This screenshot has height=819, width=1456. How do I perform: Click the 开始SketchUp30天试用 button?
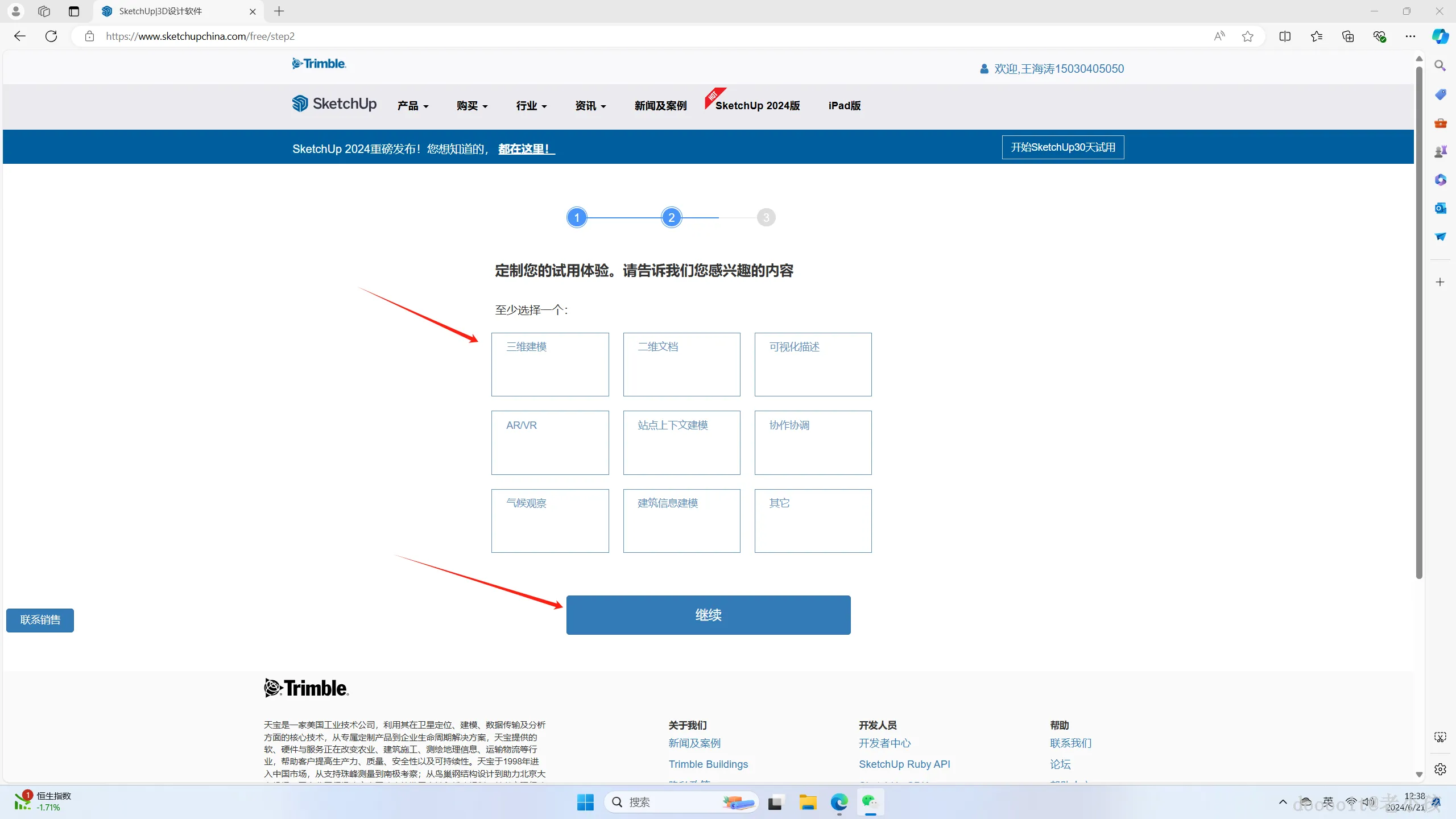[1062, 147]
